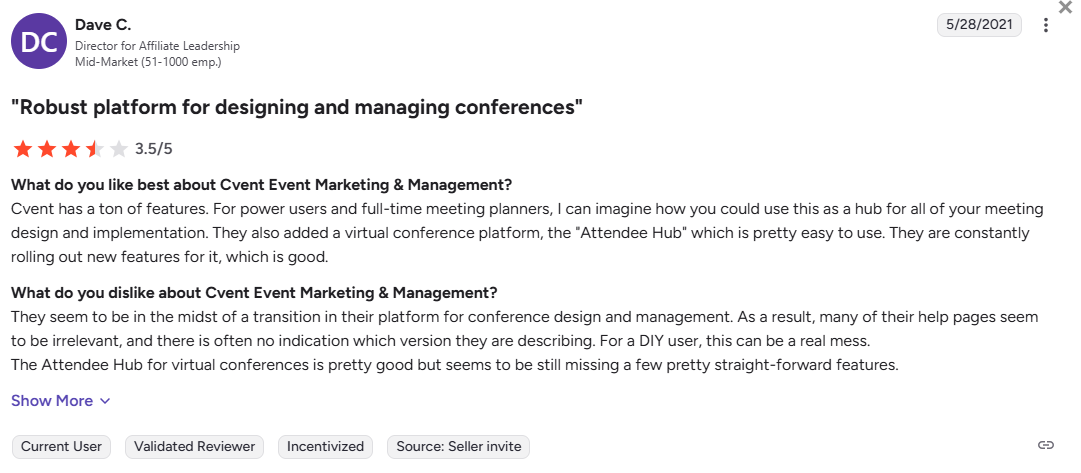Click the 3.5/5 rating score text

[154, 150]
